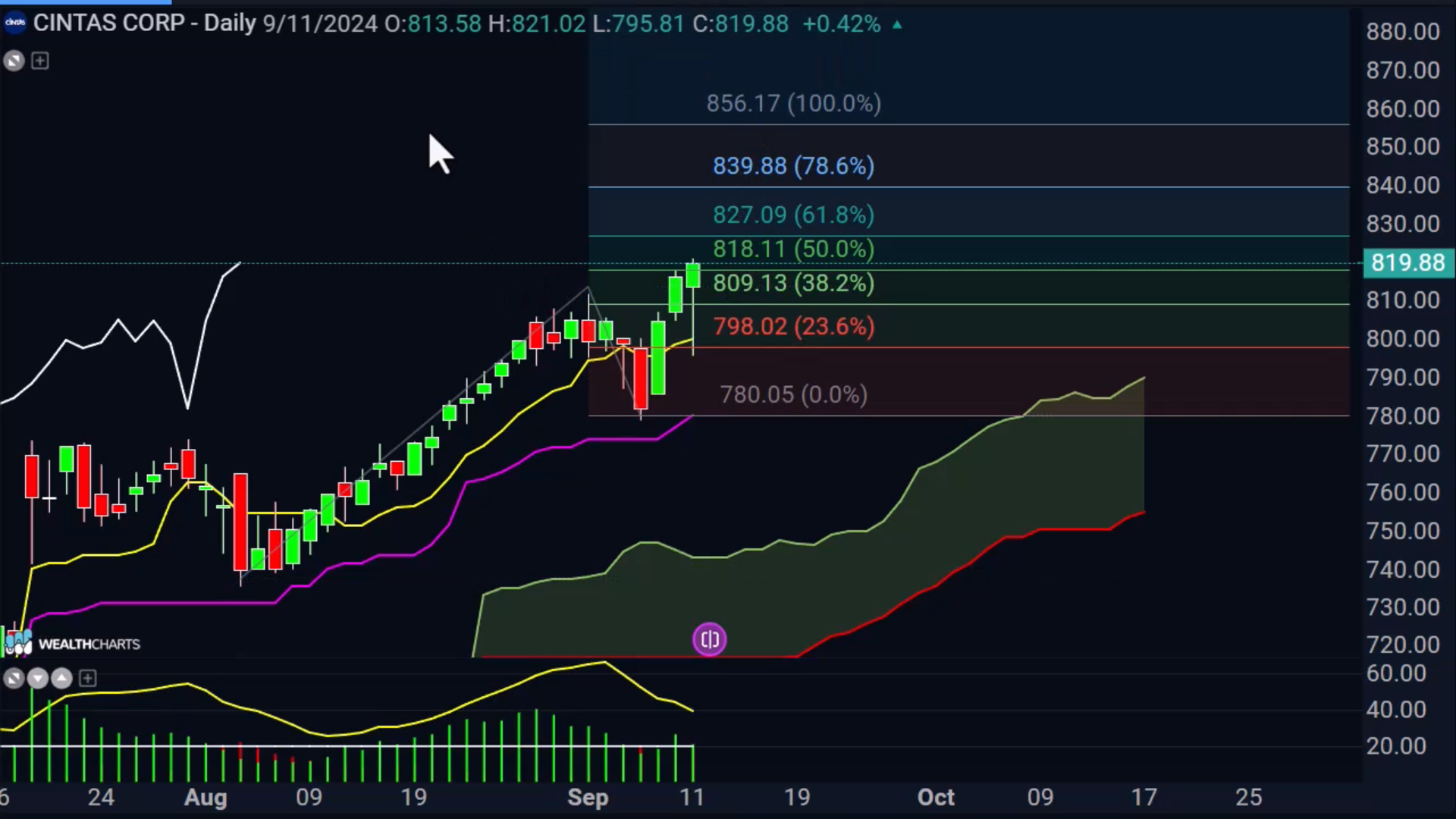The width and height of the screenshot is (1456, 819).
Task: Select the CINTAS CORP - Daily title
Action: (x=144, y=24)
